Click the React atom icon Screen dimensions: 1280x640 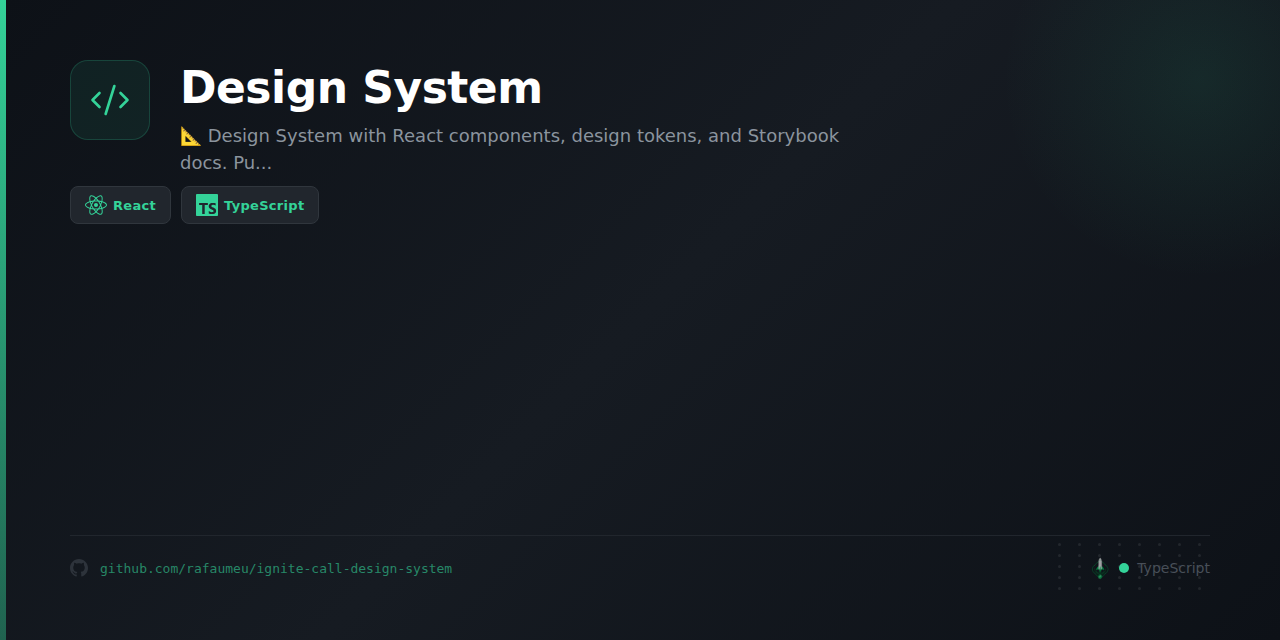pos(96,205)
